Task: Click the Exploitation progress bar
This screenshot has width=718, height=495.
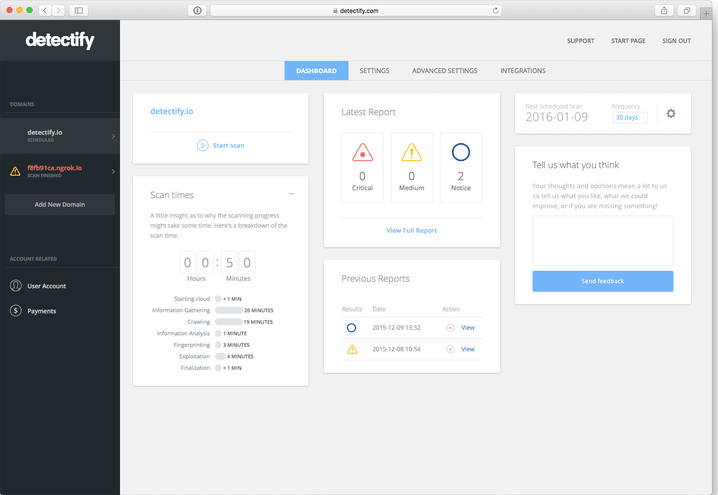Action: (x=220, y=356)
